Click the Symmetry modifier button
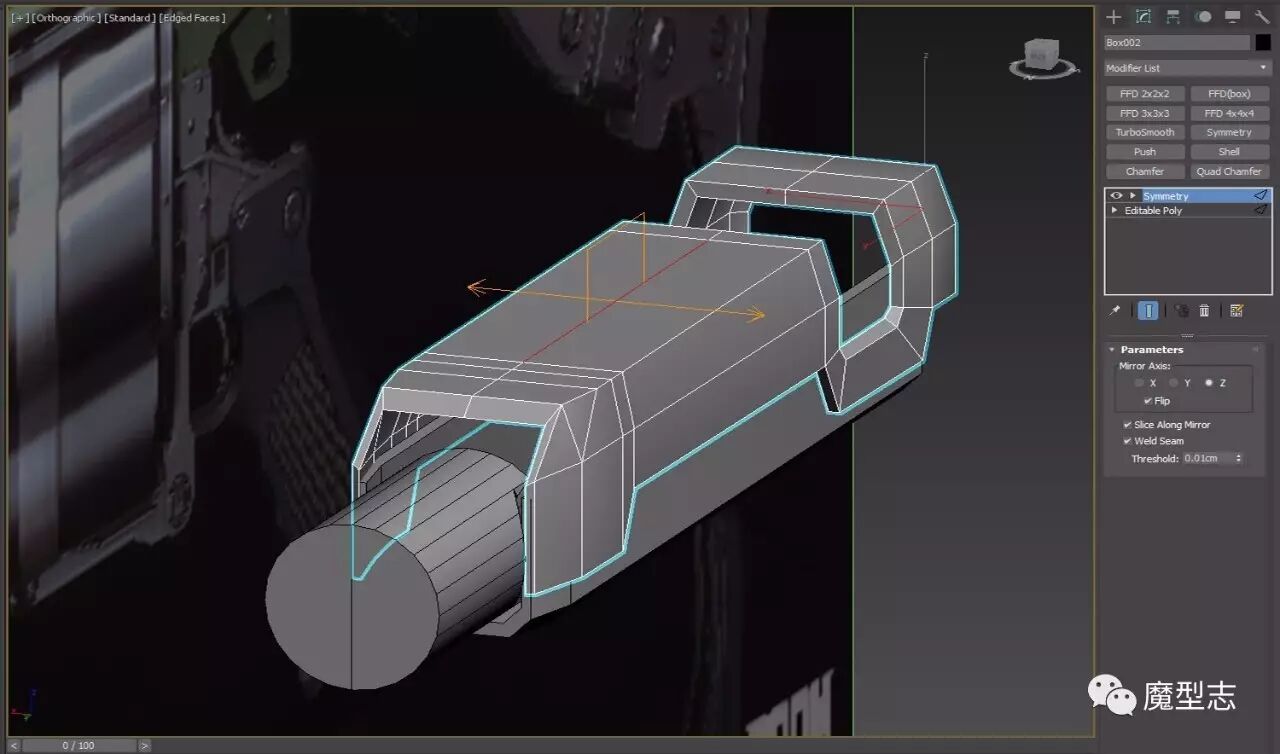 [1229, 132]
